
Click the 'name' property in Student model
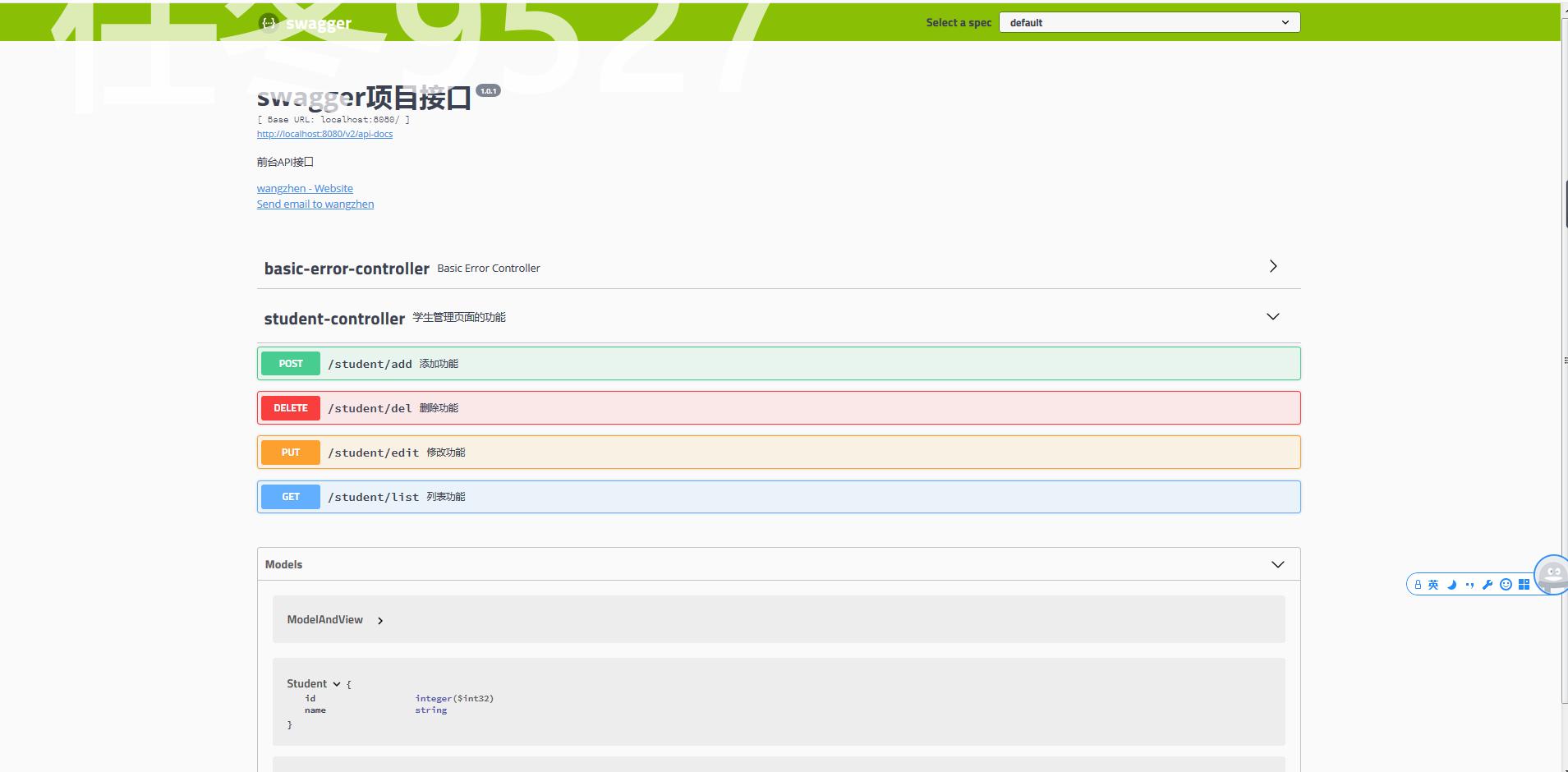(x=315, y=710)
